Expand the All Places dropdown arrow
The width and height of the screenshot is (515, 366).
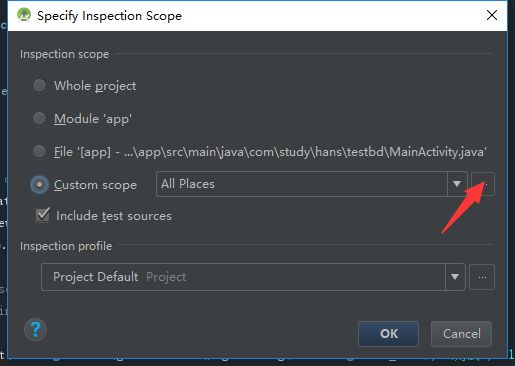pos(457,184)
